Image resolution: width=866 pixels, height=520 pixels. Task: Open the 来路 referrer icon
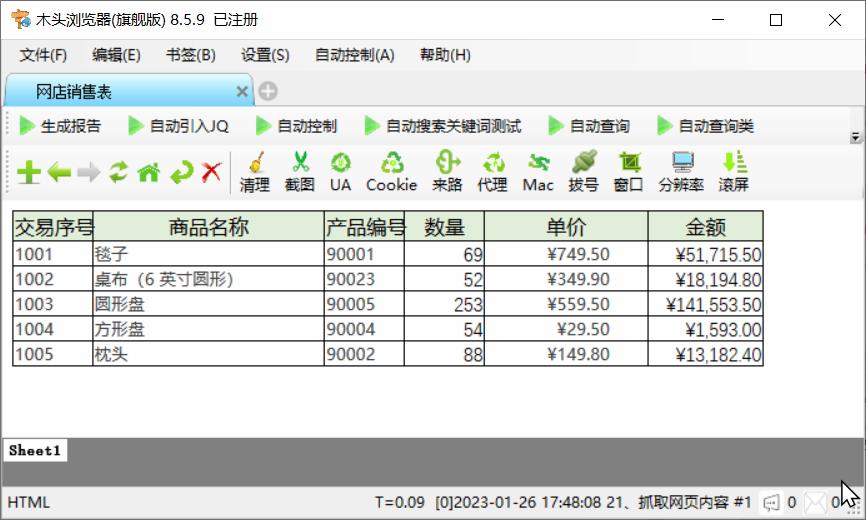click(x=447, y=172)
